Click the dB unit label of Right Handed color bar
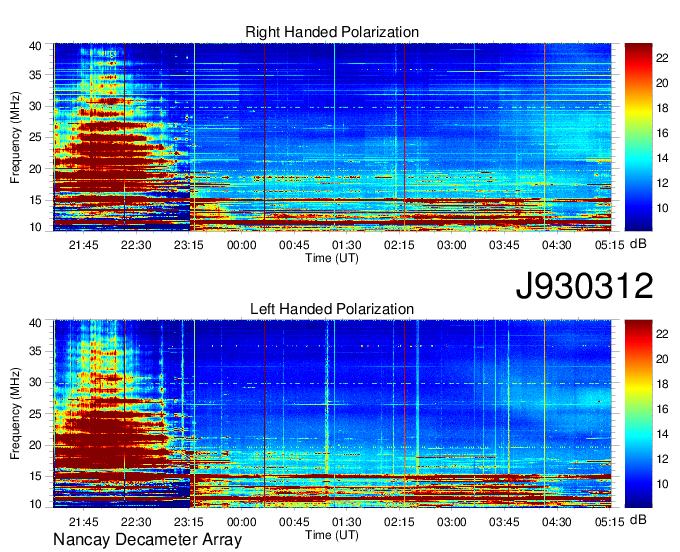 point(638,244)
